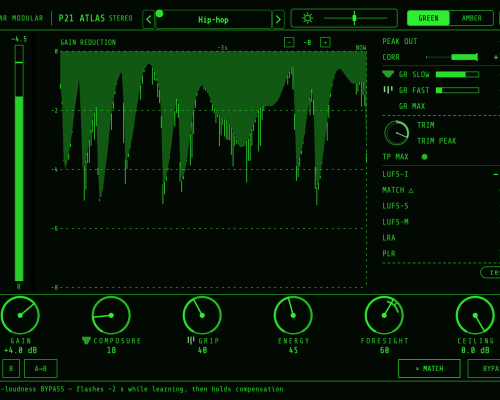Click the GAIN knob
This screenshot has width=500, height=400.
coord(20,315)
